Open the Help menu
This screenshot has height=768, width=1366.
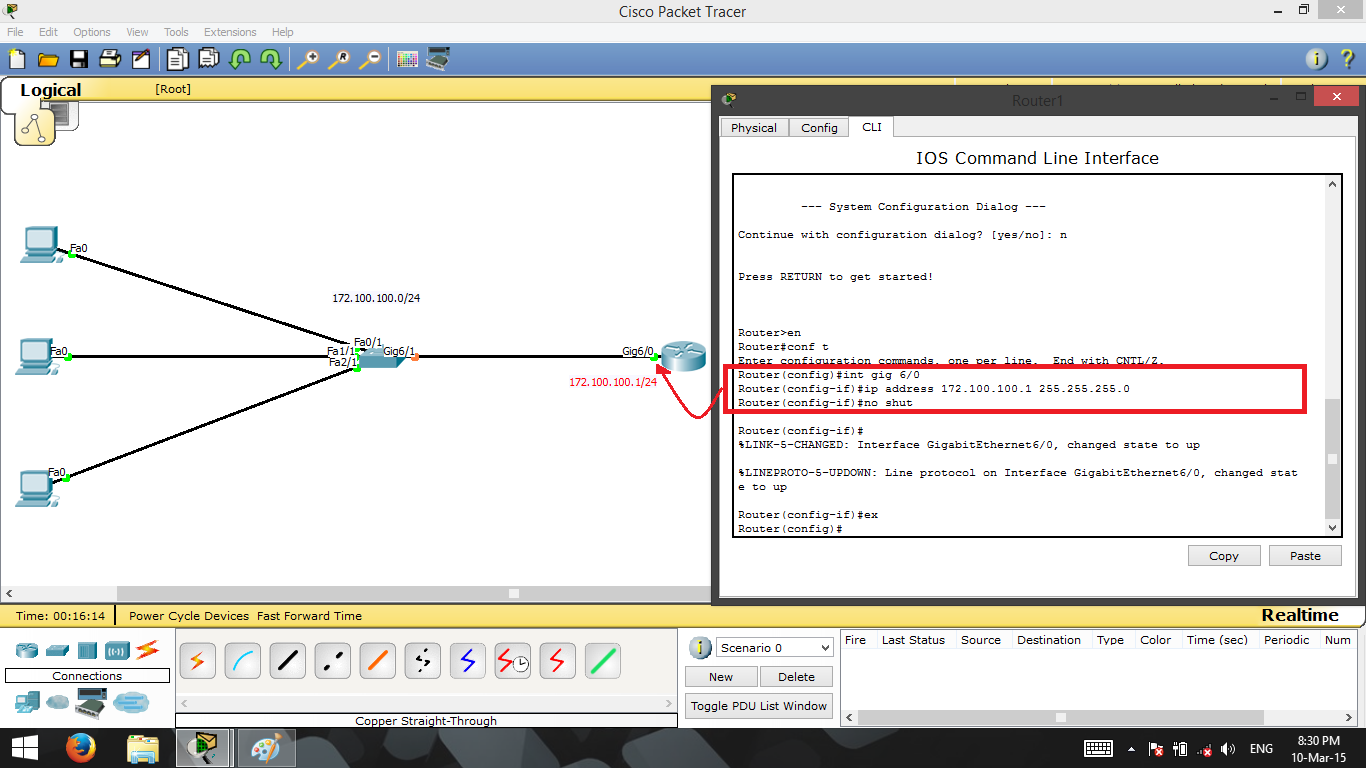[x=283, y=32]
